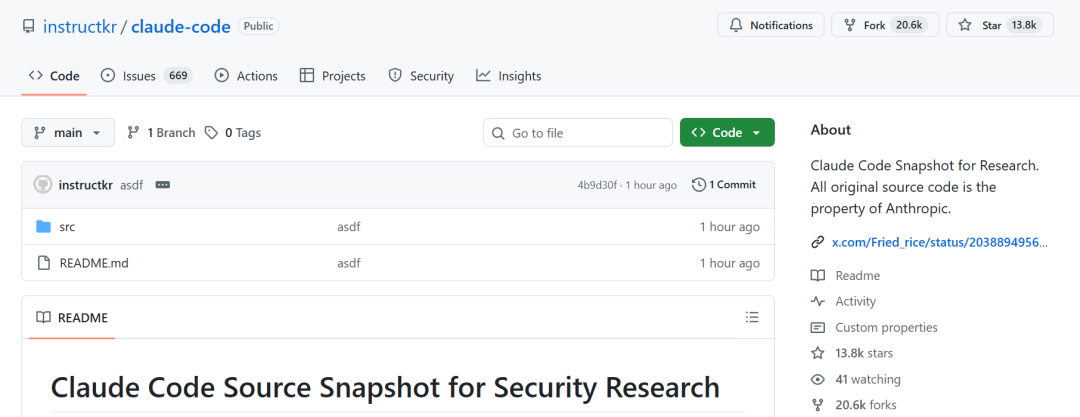Click the README outline list icon
Screen dimensions: 1080x417
point(752,317)
